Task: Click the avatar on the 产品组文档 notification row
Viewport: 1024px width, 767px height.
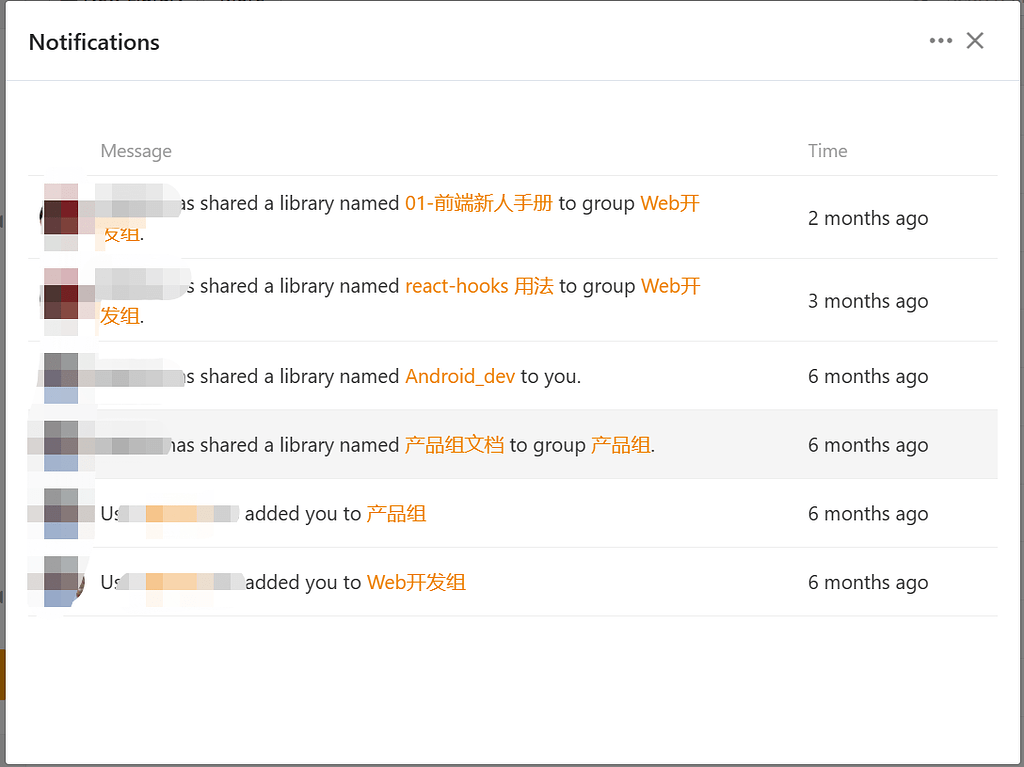Action: click(60, 444)
